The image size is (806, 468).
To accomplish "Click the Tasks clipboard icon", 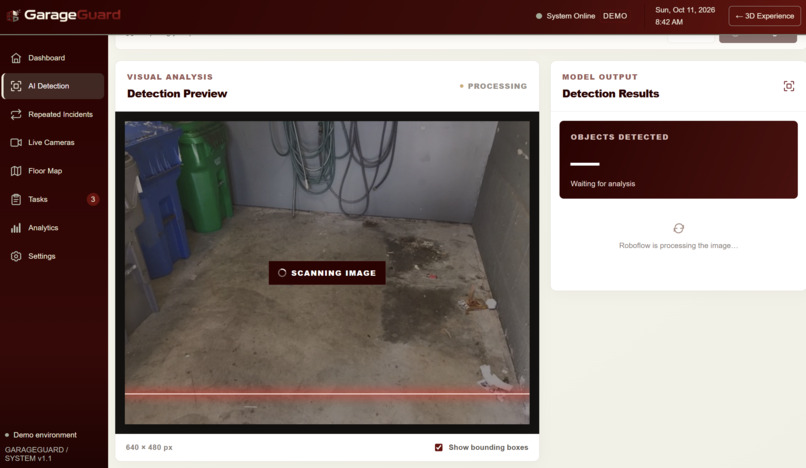I will pos(16,199).
